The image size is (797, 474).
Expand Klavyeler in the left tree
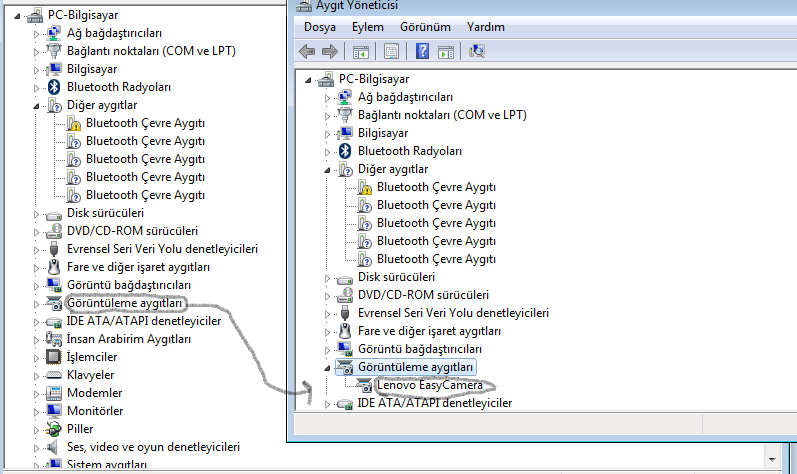(x=36, y=376)
